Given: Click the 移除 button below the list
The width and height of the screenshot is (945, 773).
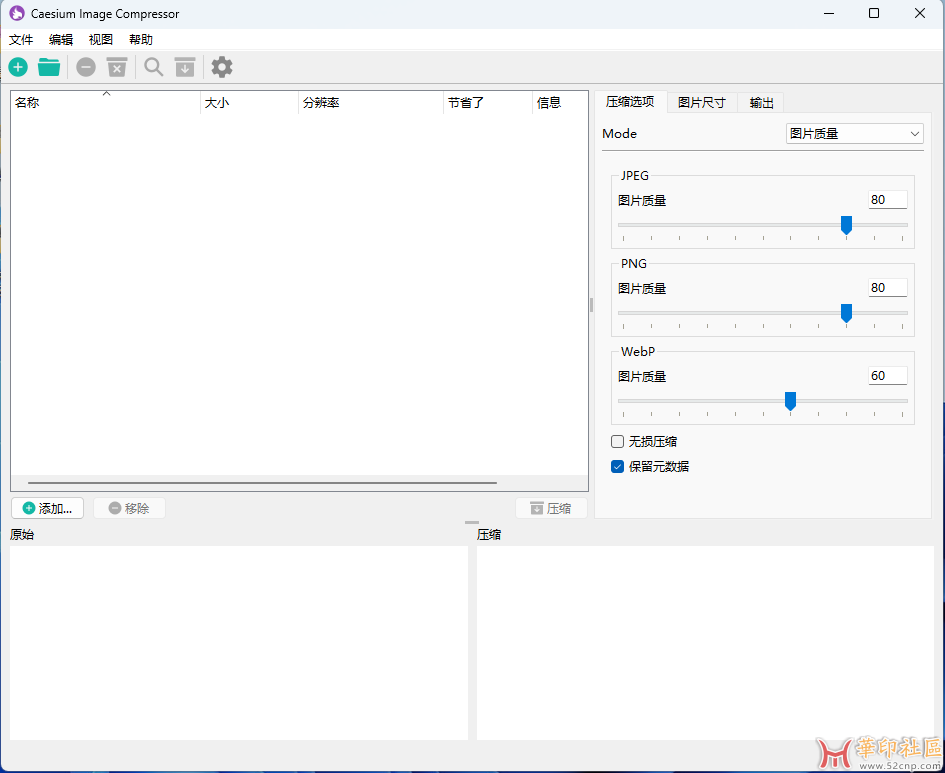Looking at the screenshot, I should 129,509.
